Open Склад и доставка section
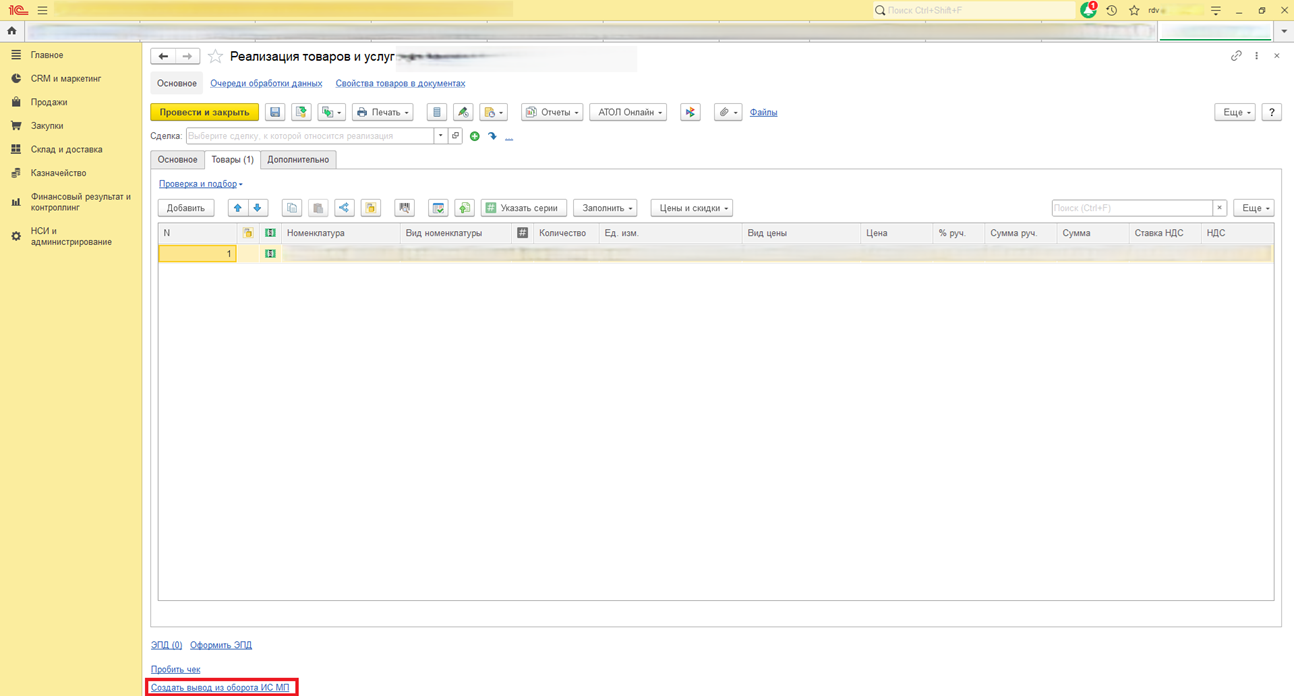1294x696 pixels. [x=66, y=149]
